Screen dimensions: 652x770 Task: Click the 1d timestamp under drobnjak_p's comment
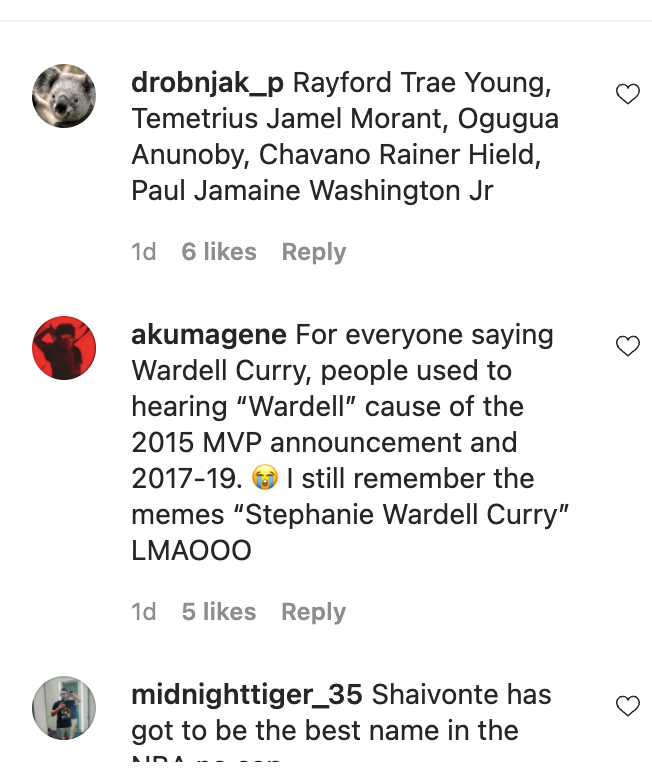tap(143, 252)
